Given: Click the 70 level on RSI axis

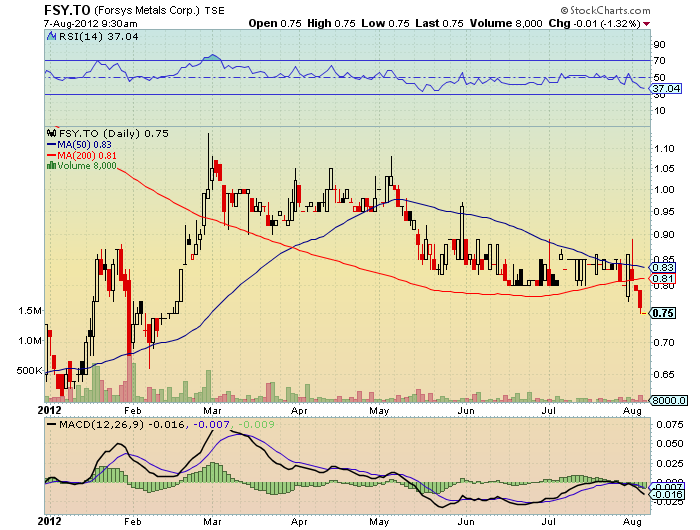Looking at the screenshot, I should [x=659, y=60].
